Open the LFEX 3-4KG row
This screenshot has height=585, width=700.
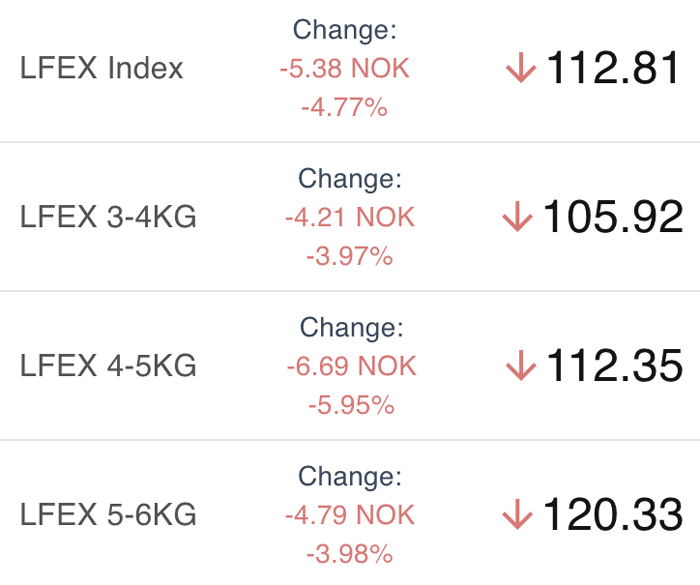click(x=350, y=217)
